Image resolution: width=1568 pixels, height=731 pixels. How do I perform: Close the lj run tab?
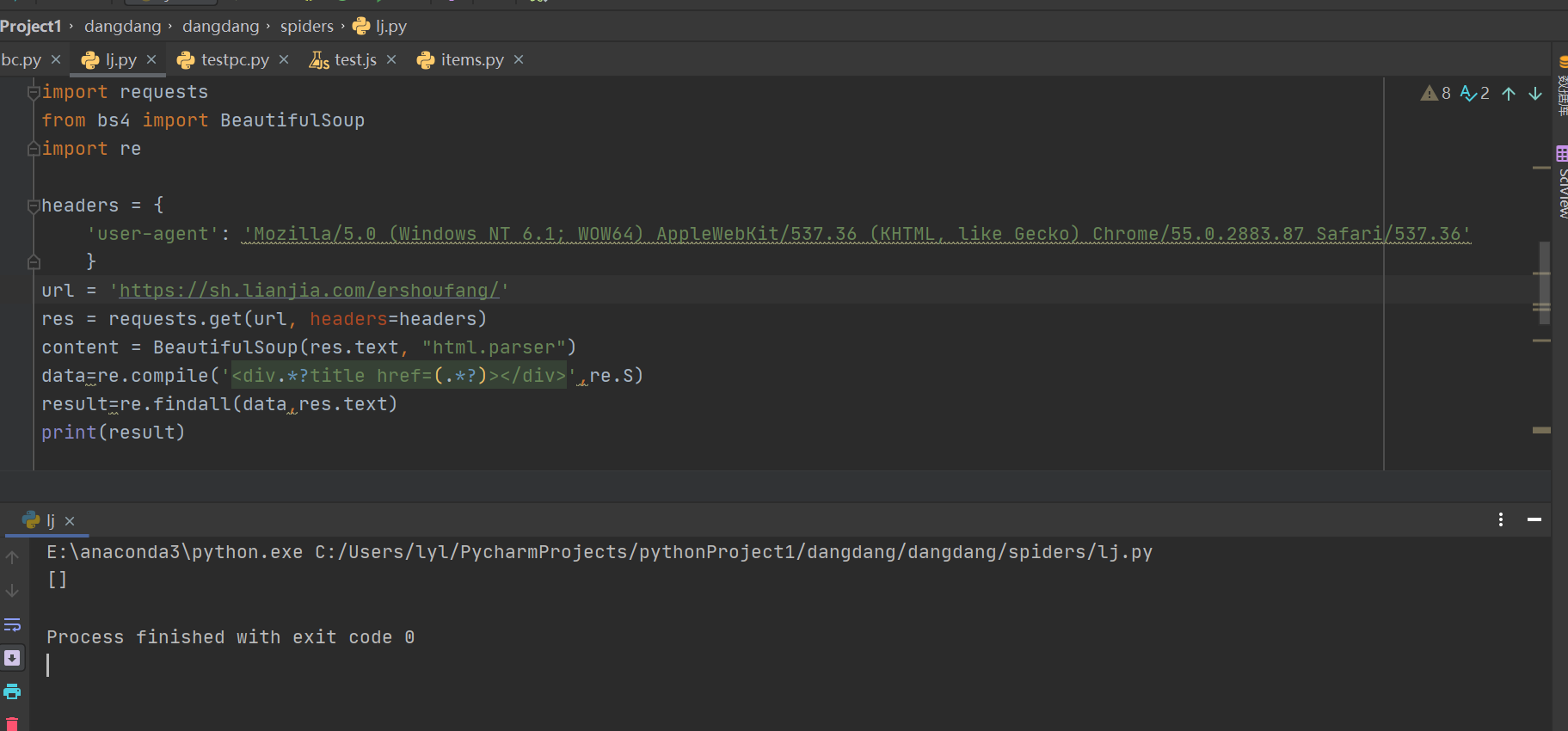(70, 521)
